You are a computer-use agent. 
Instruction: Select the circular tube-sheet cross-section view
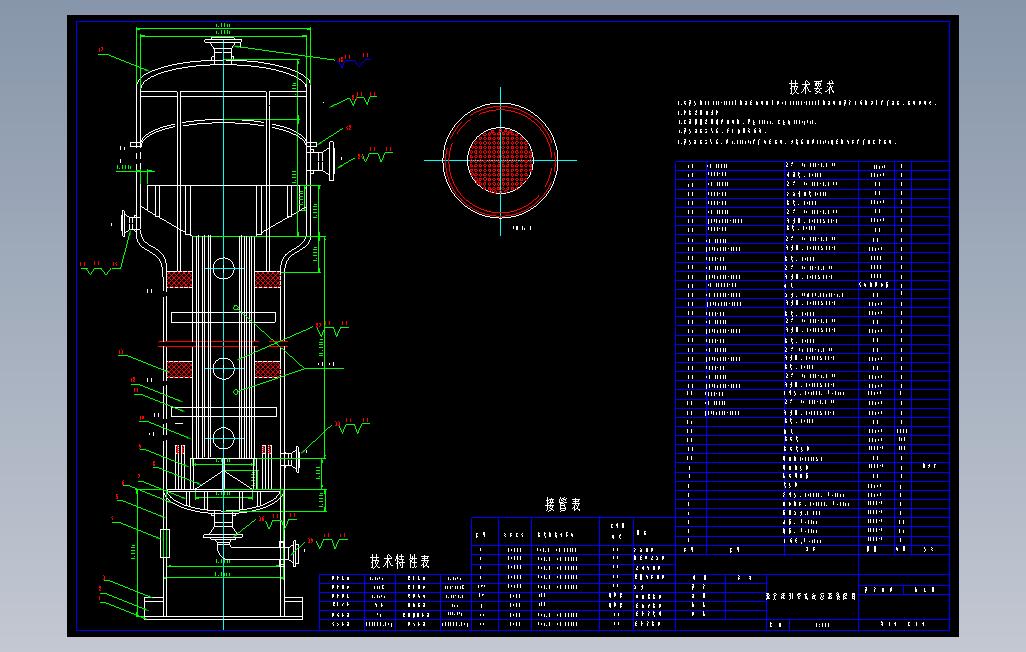[501, 160]
